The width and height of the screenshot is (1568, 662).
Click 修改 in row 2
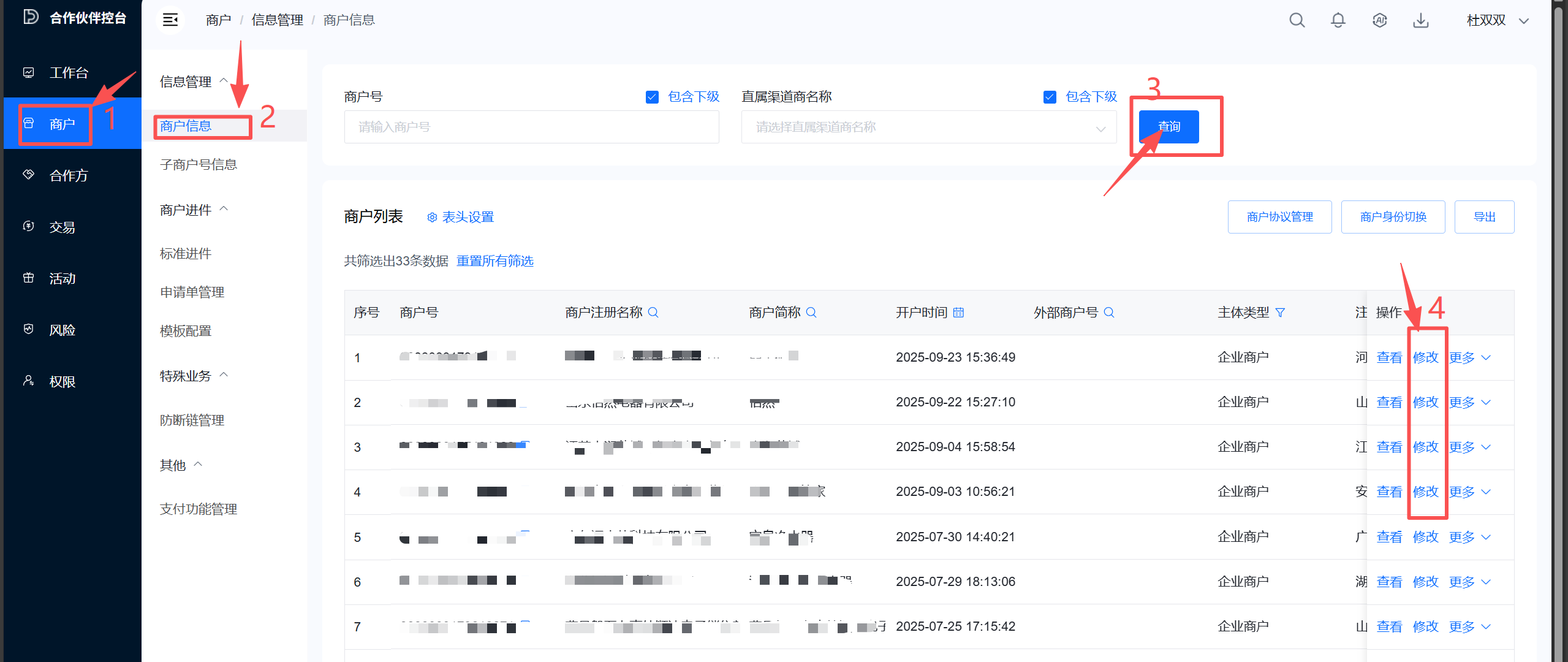[1425, 402]
